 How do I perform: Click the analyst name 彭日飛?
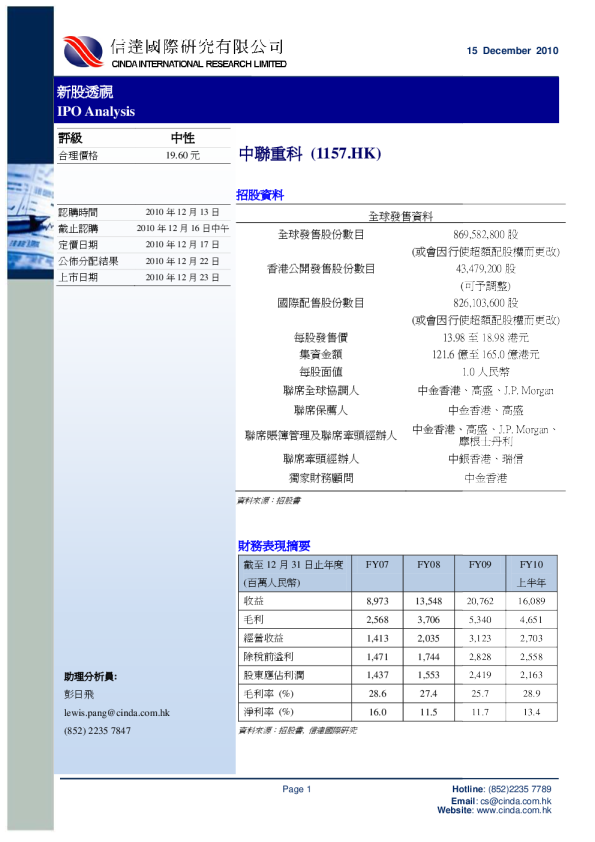tap(78, 694)
